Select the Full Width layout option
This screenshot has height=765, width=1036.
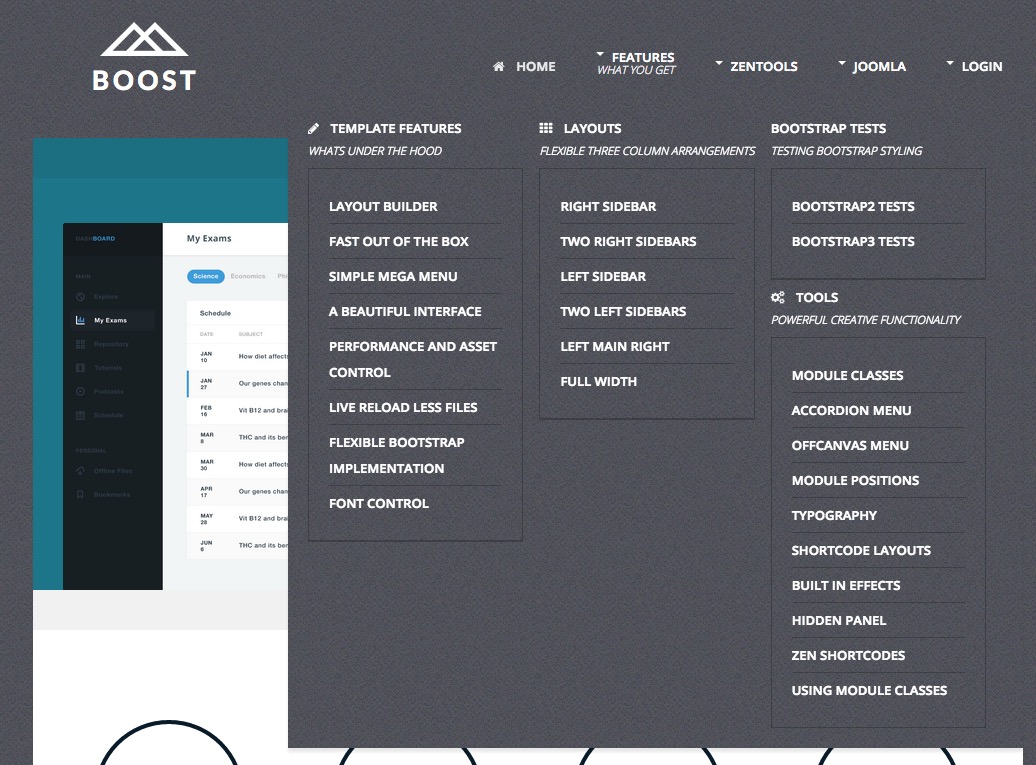598,382
